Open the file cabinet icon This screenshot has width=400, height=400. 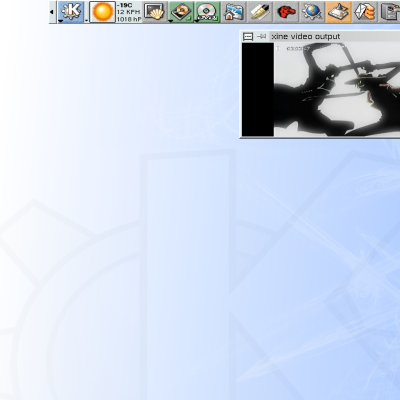[x=390, y=12]
